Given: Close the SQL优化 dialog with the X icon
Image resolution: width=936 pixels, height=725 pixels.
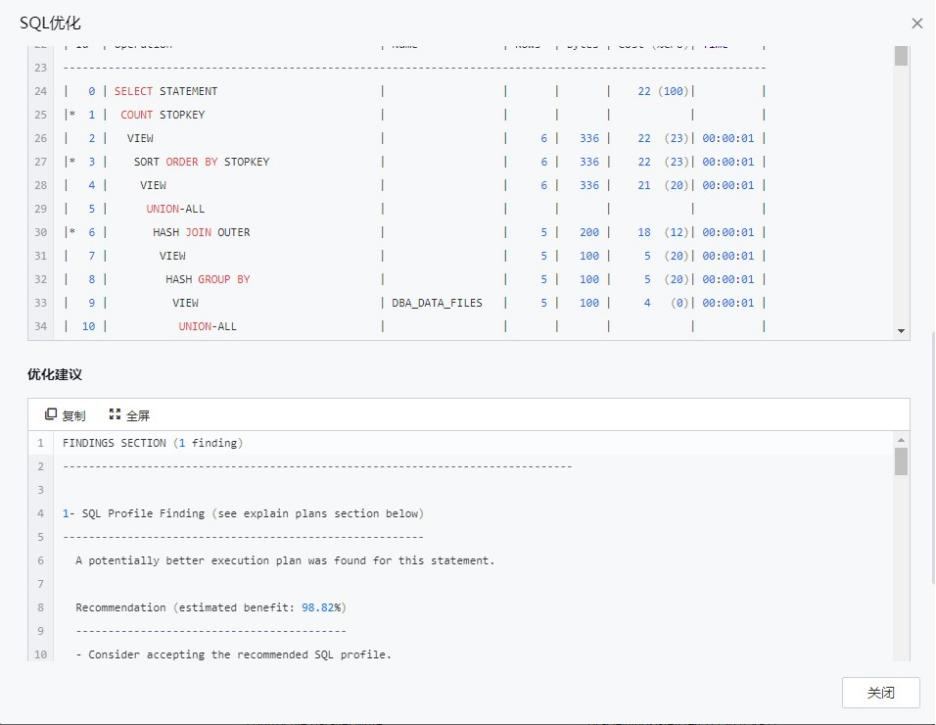Looking at the screenshot, I should pos(917,23).
